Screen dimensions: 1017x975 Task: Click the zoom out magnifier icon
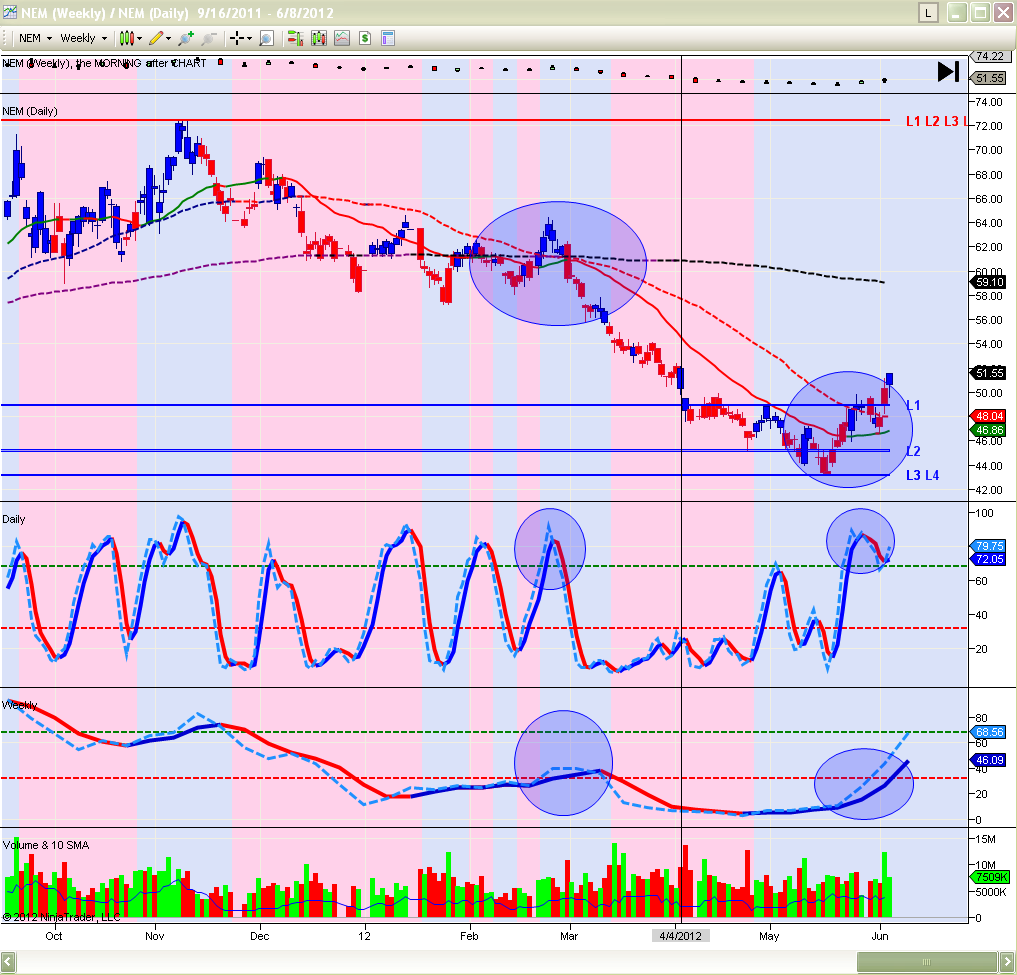208,38
